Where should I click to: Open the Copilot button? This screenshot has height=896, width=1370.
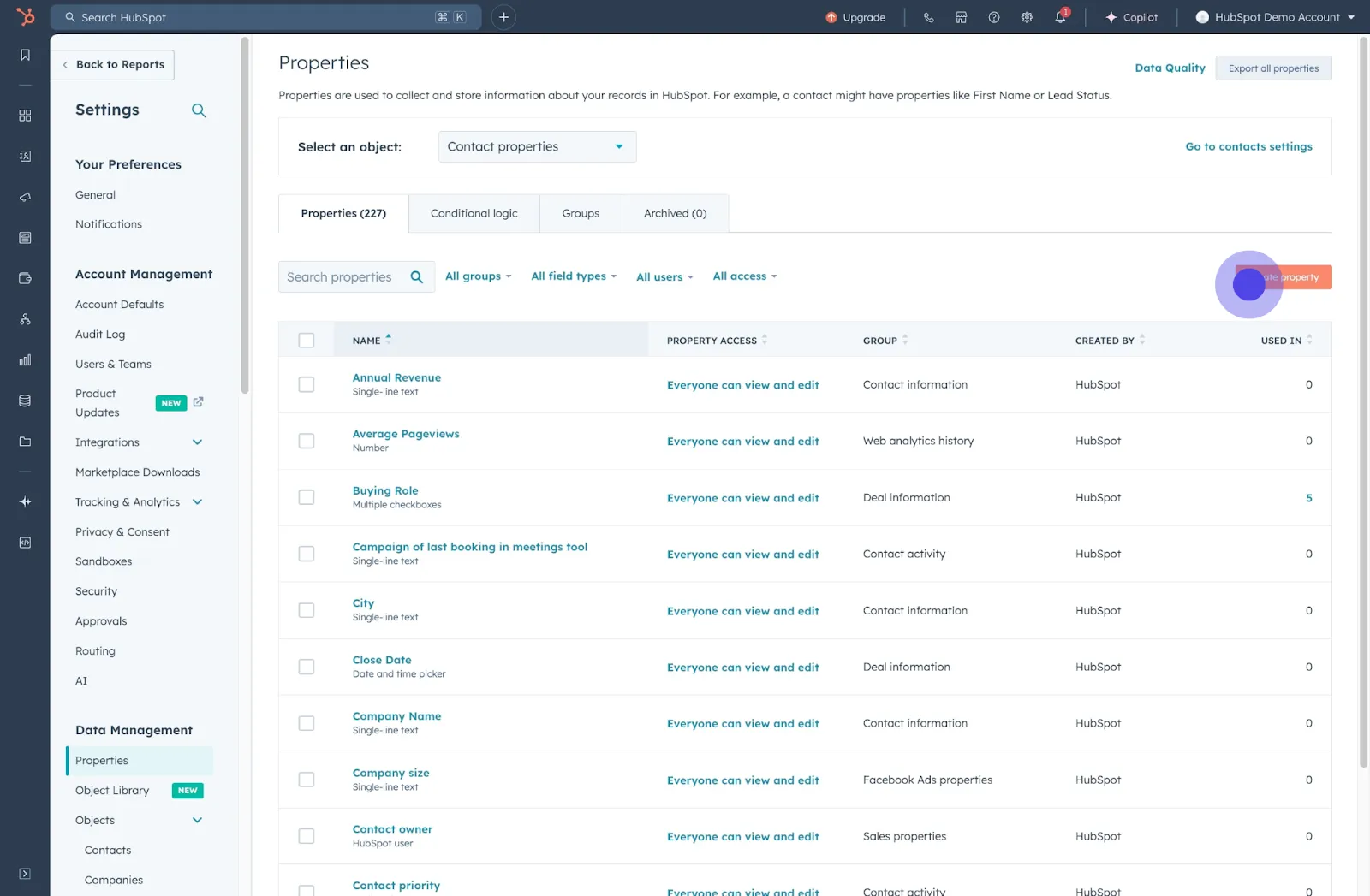1132,17
